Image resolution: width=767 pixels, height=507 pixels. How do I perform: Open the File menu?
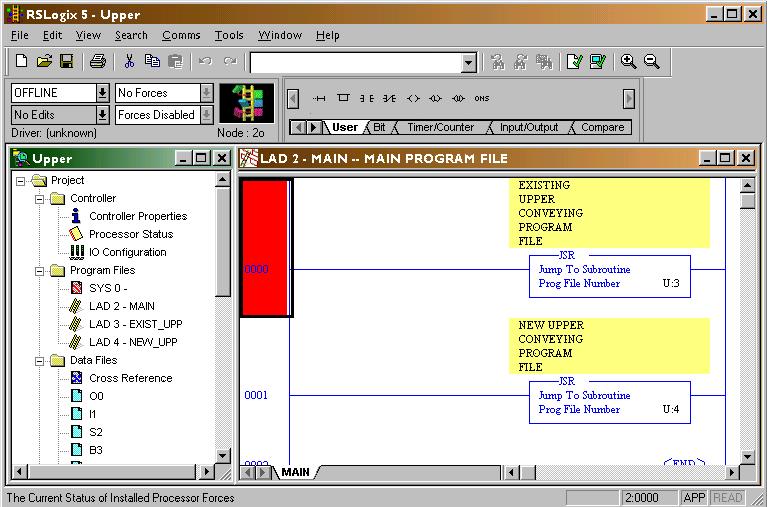coord(20,36)
